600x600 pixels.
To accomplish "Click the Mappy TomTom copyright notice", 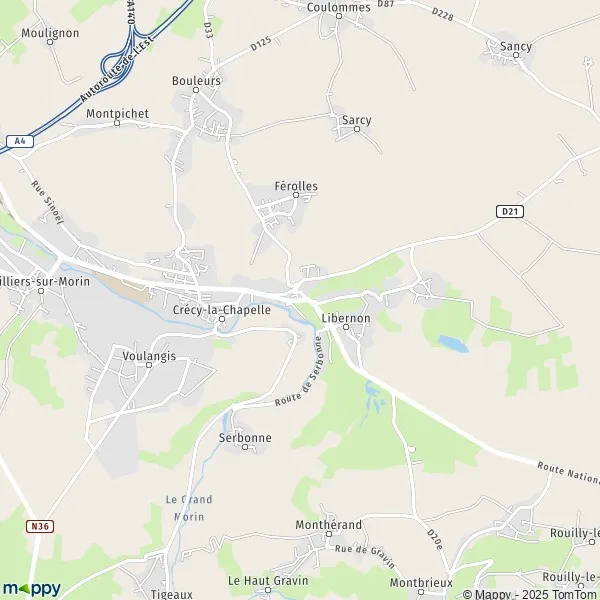I will pyautogui.click(x=530, y=594).
